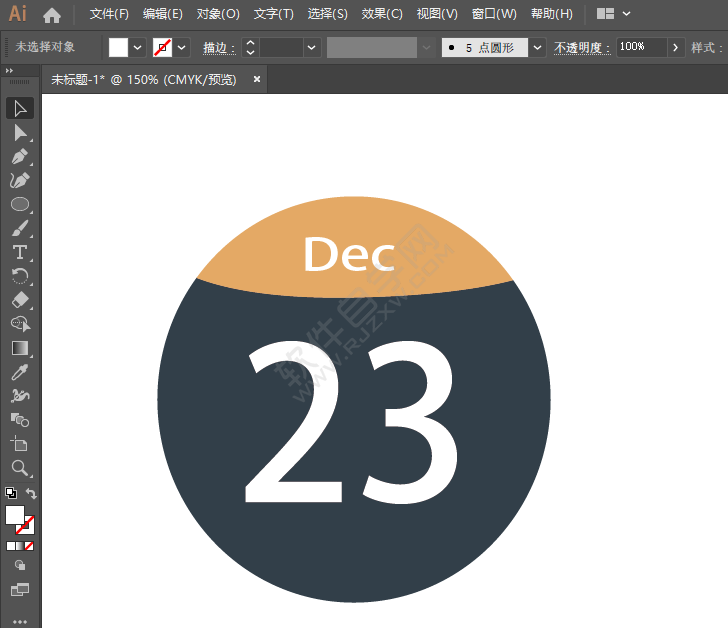Open the 效果(C) menu
728x628 pixels.
[382, 14]
